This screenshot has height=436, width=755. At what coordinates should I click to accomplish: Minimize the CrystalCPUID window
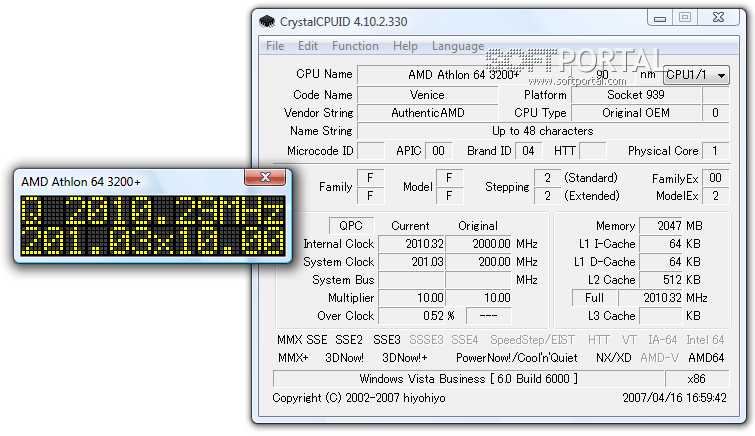(x=660, y=18)
